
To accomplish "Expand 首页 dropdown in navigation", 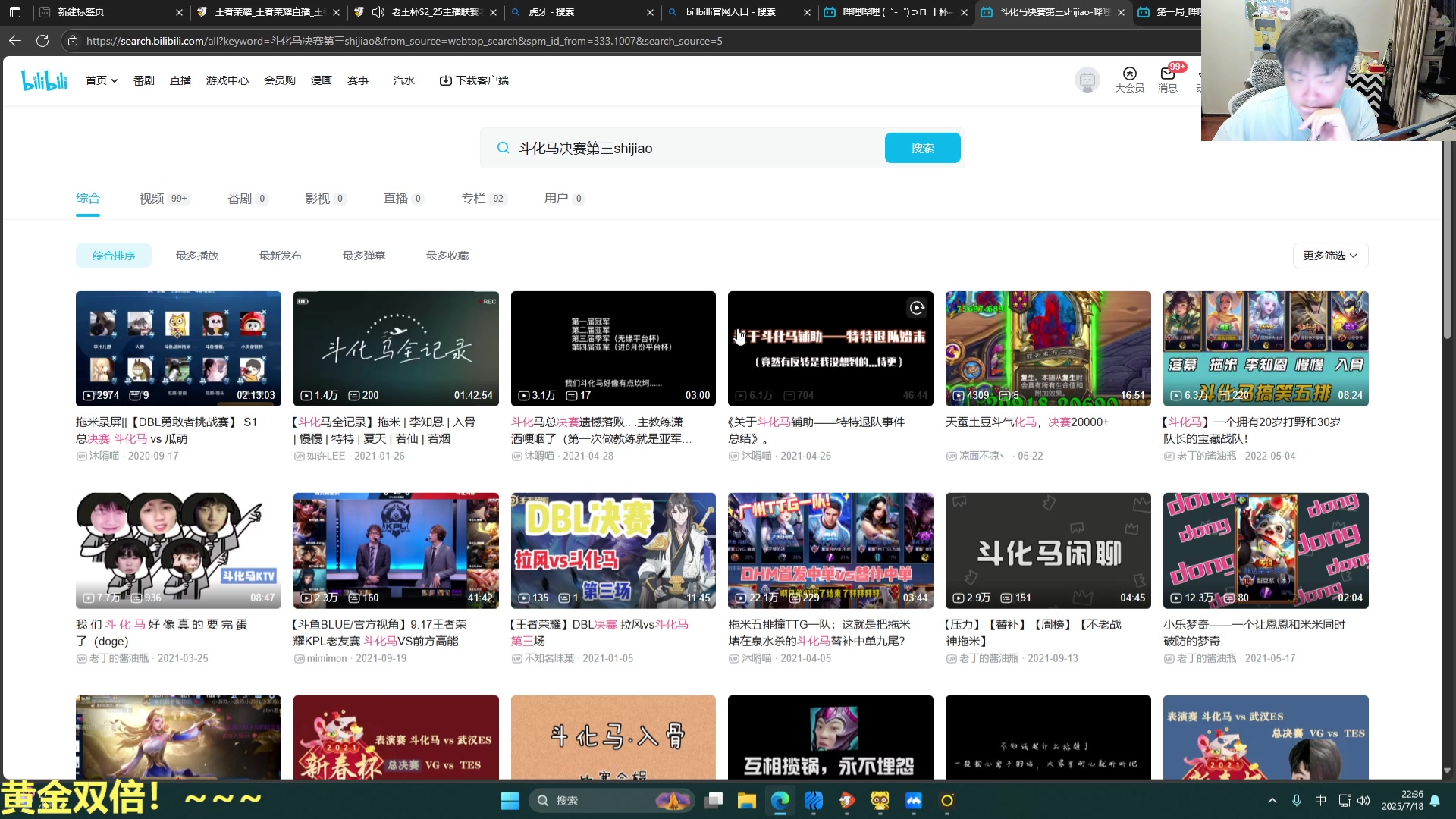I will click(102, 80).
